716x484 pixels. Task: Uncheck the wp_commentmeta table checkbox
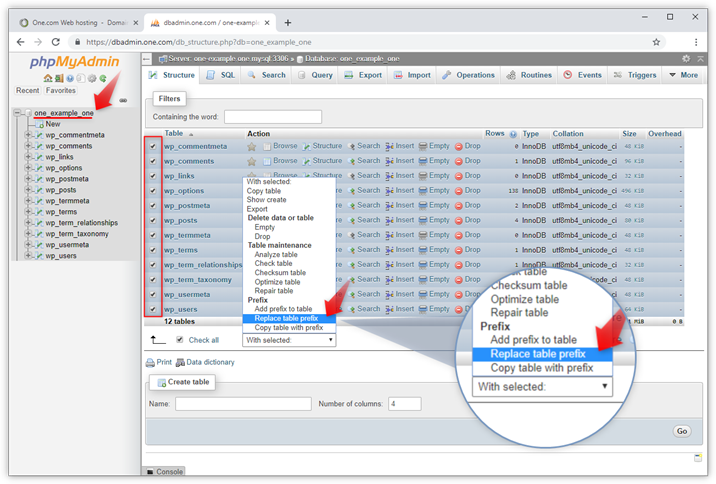pyautogui.click(x=153, y=147)
